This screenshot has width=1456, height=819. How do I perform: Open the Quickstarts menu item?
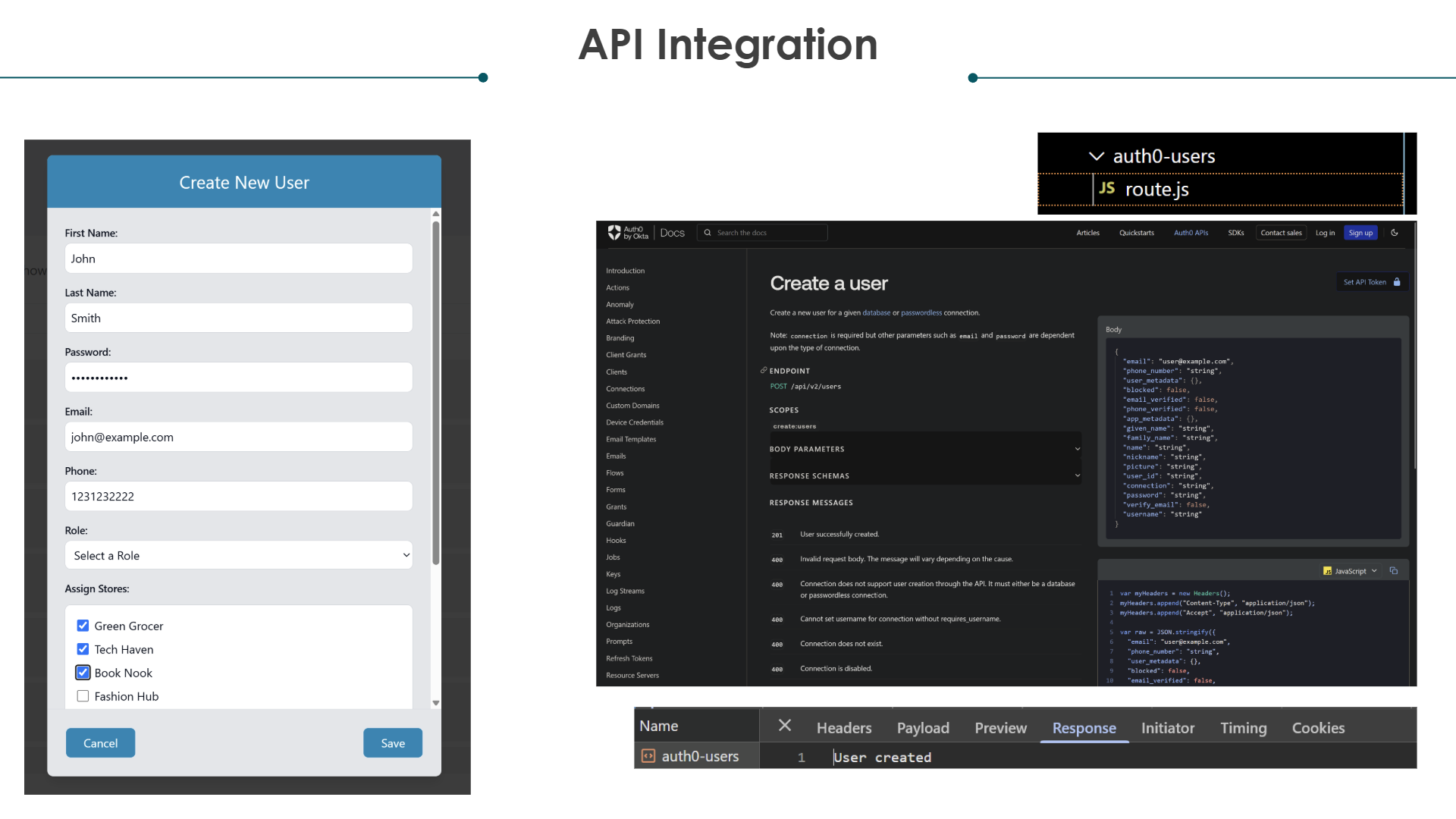1136,233
